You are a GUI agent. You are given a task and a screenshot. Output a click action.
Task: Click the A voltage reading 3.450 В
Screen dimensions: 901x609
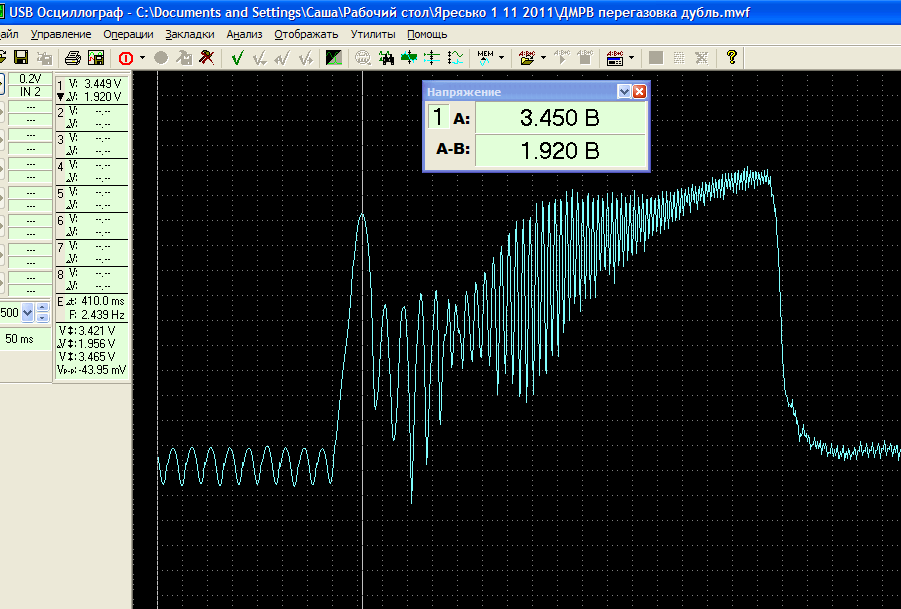(560, 118)
